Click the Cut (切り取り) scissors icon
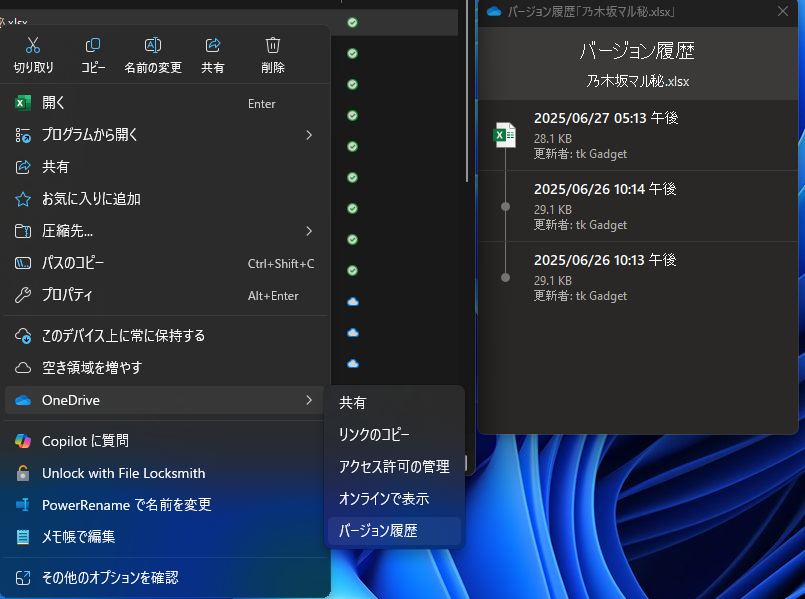The image size is (805, 599). (33, 45)
